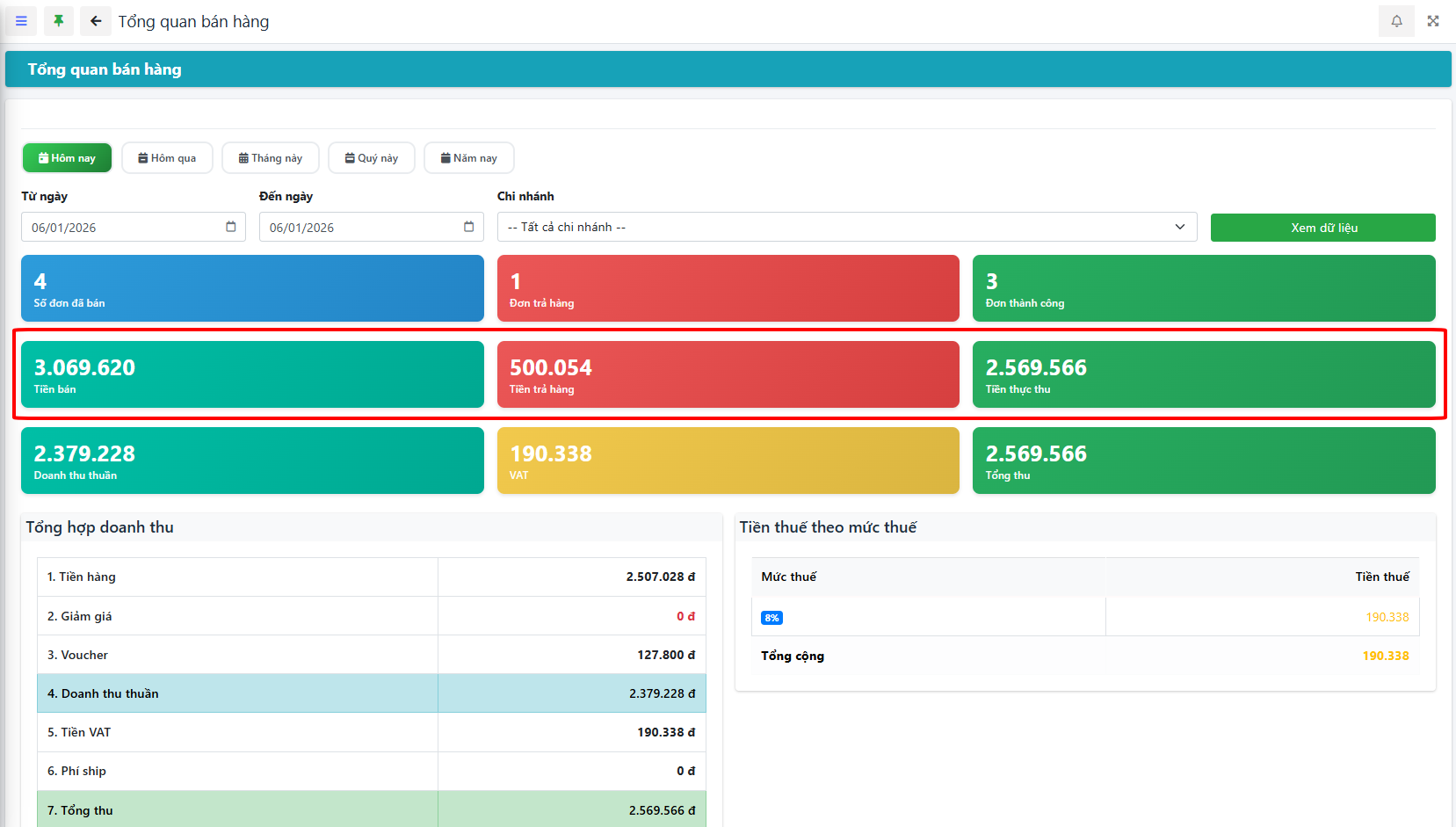
Task: Click the Số đơn đã bán card
Action: click(252, 288)
